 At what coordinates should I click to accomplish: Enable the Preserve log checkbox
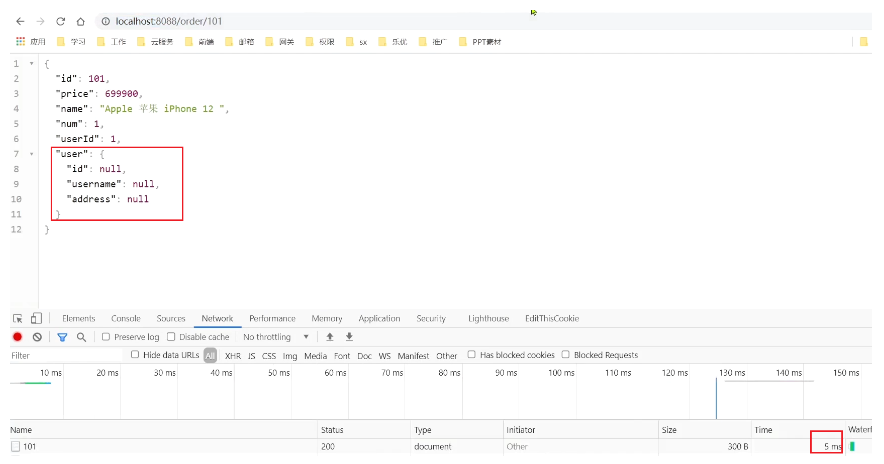pyautogui.click(x=105, y=337)
